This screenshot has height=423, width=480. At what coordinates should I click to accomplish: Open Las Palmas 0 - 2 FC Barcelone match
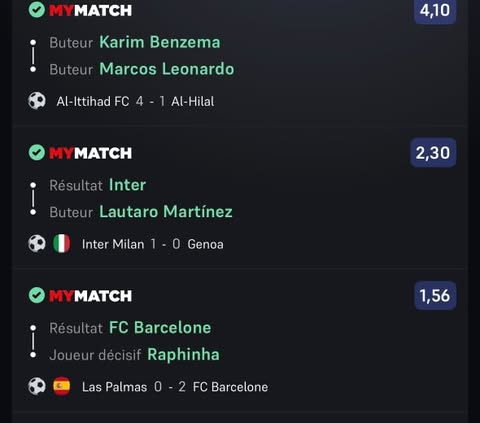(x=175, y=387)
